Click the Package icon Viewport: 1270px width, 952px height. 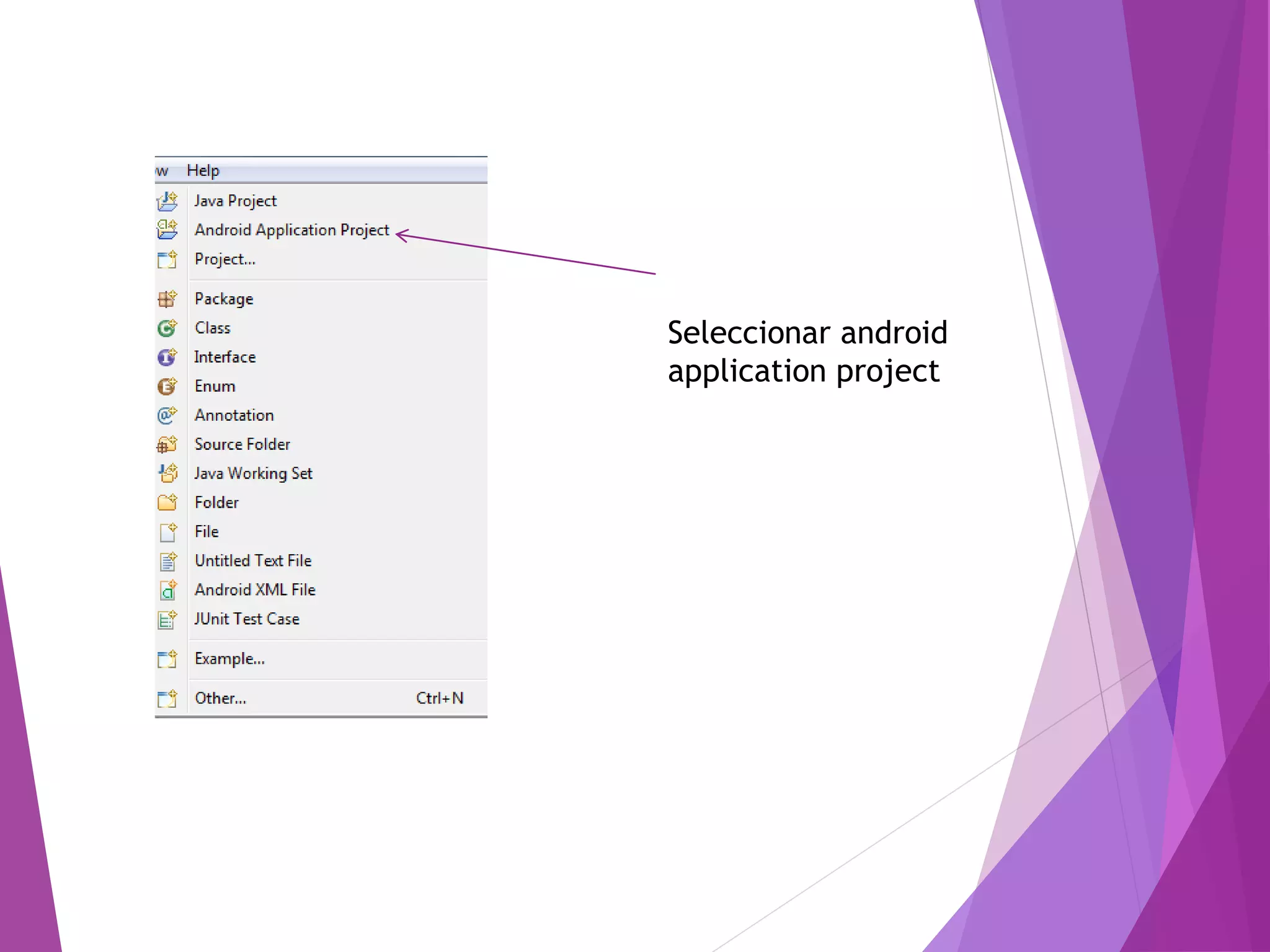click(x=167, y=299)
